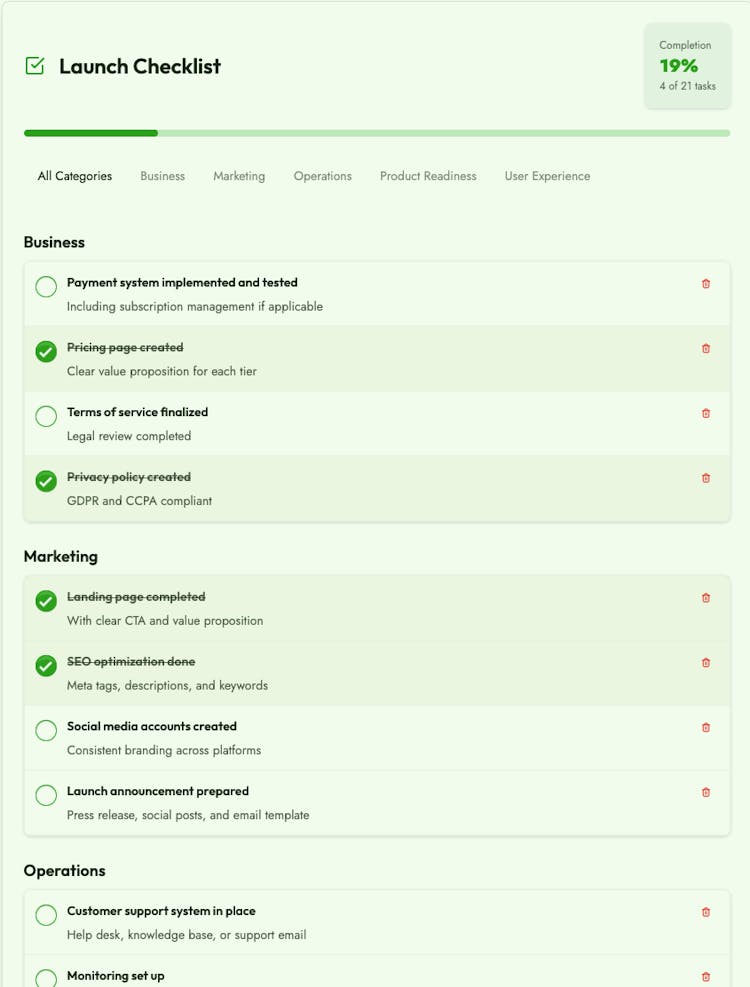
Task: Delete the Payment system implemented task
Action: pyautogui.click(x=705, y=284)
